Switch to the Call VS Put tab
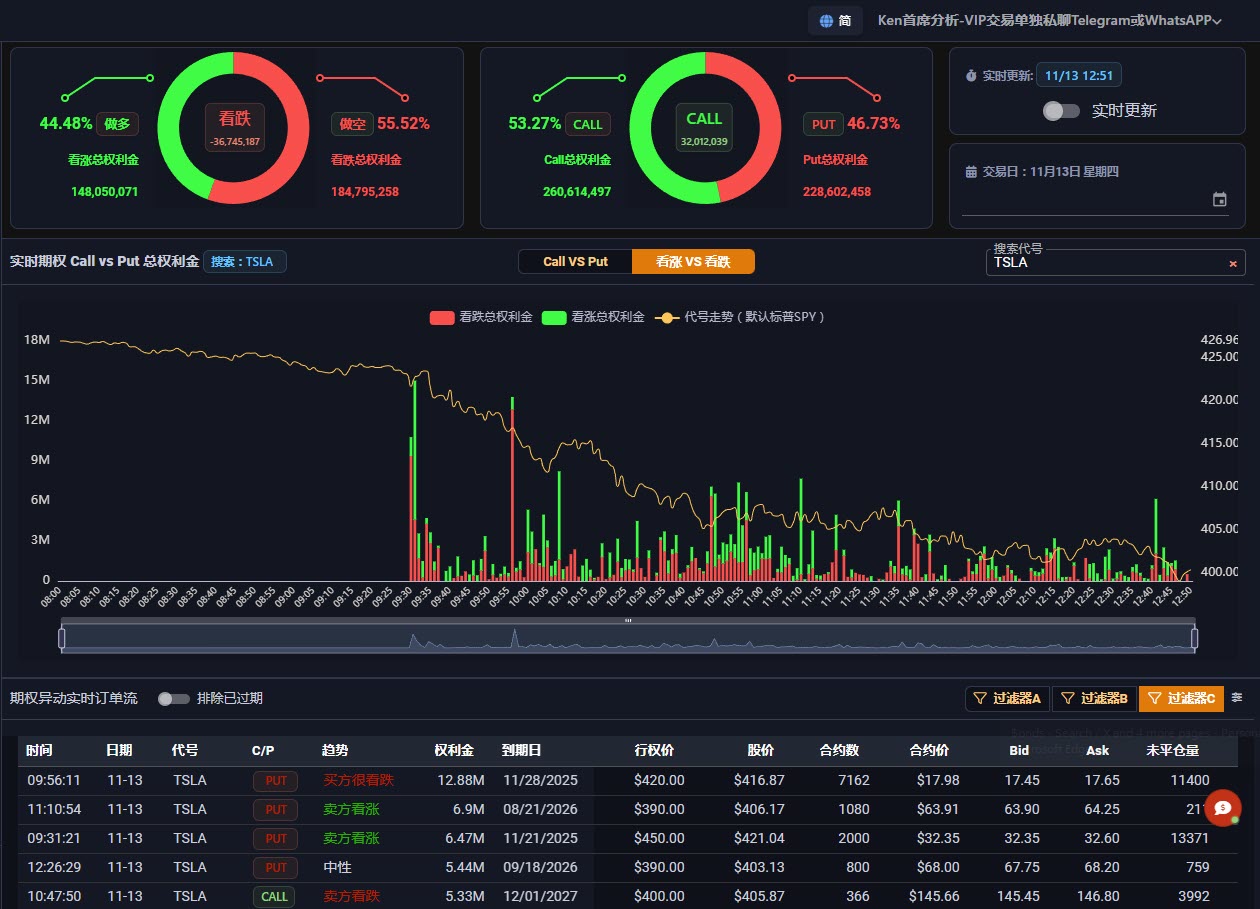The width and height of the screenshot is (1260, 909). pyautogui.click(x=575, y=262)
